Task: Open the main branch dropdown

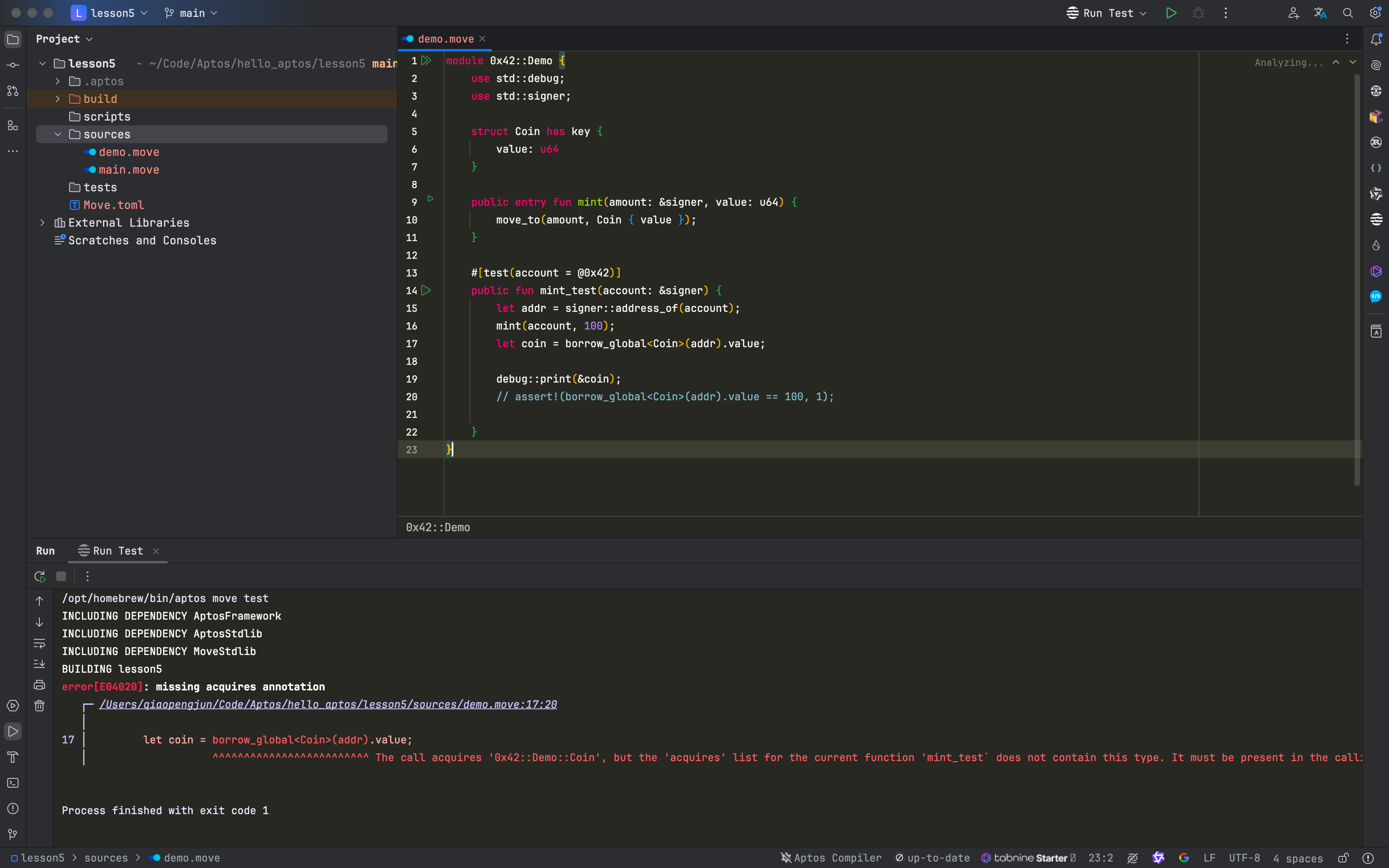Action: pos(191,12)
